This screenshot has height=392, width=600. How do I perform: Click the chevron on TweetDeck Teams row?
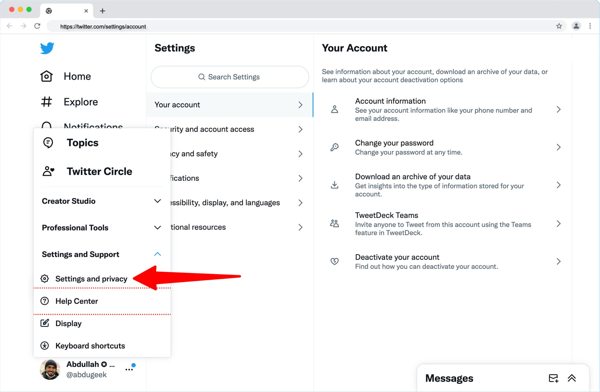coord(559,224)
